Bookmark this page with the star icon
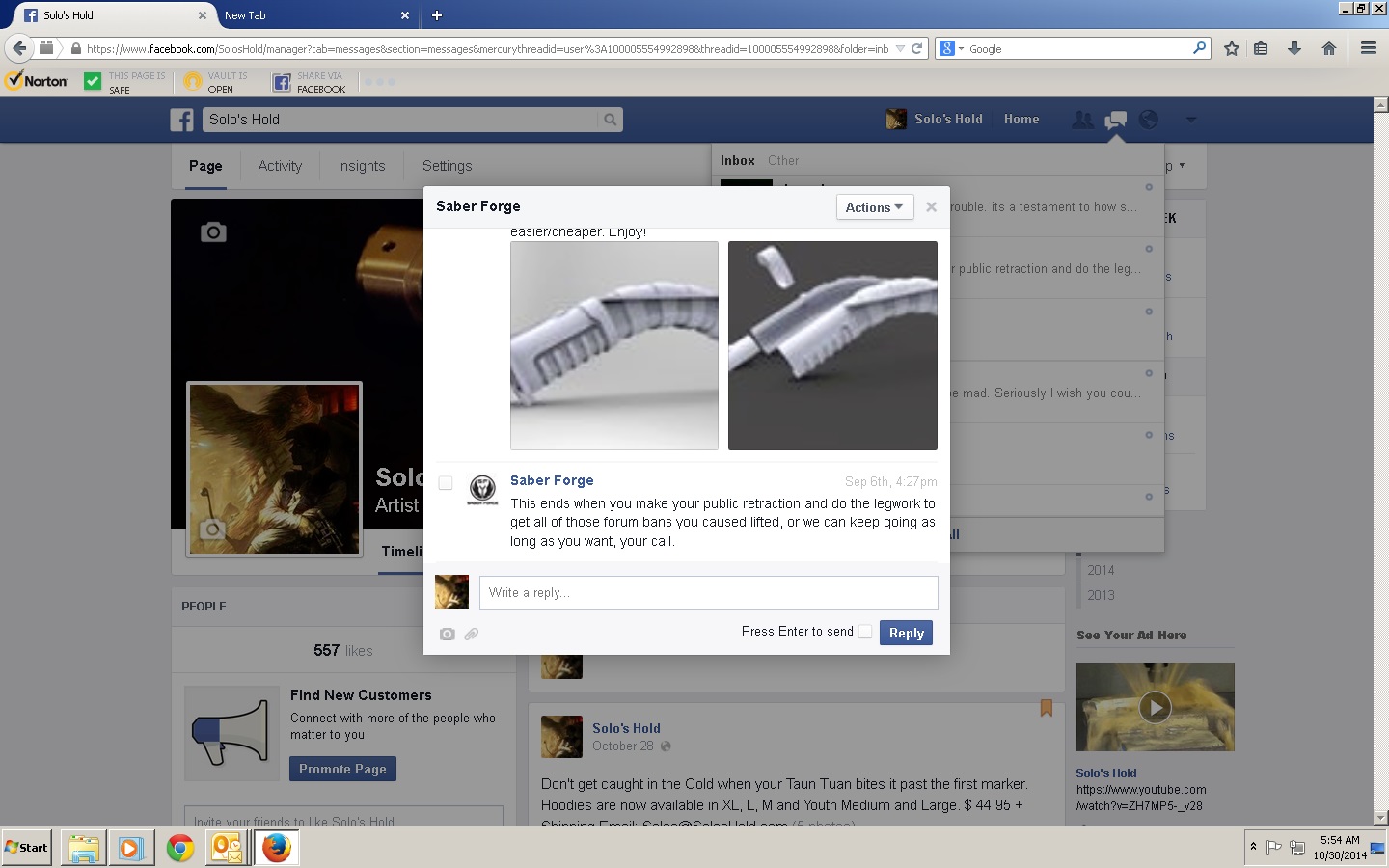 click(x=1231, y=48)
